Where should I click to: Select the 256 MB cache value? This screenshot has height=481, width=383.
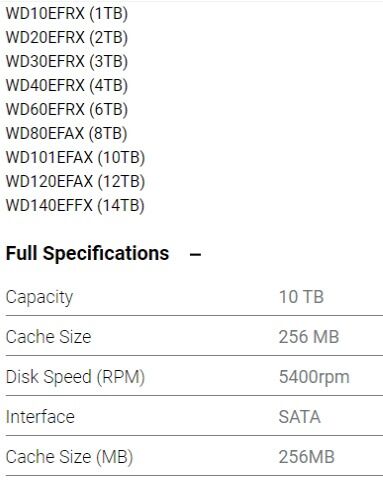pos(309,337)
